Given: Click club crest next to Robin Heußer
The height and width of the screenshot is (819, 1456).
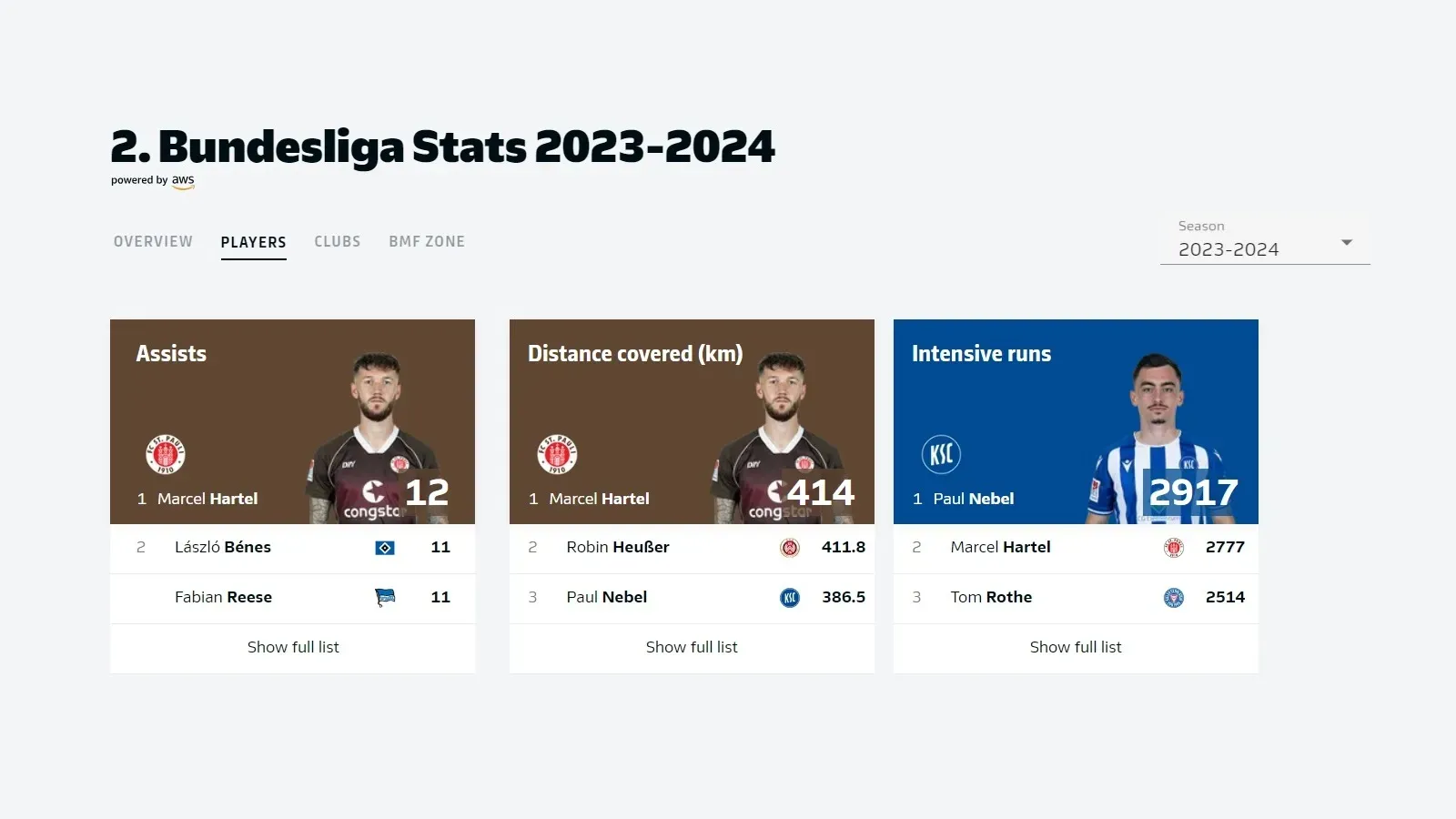Looking at the screenshot, I should (790, 548).
